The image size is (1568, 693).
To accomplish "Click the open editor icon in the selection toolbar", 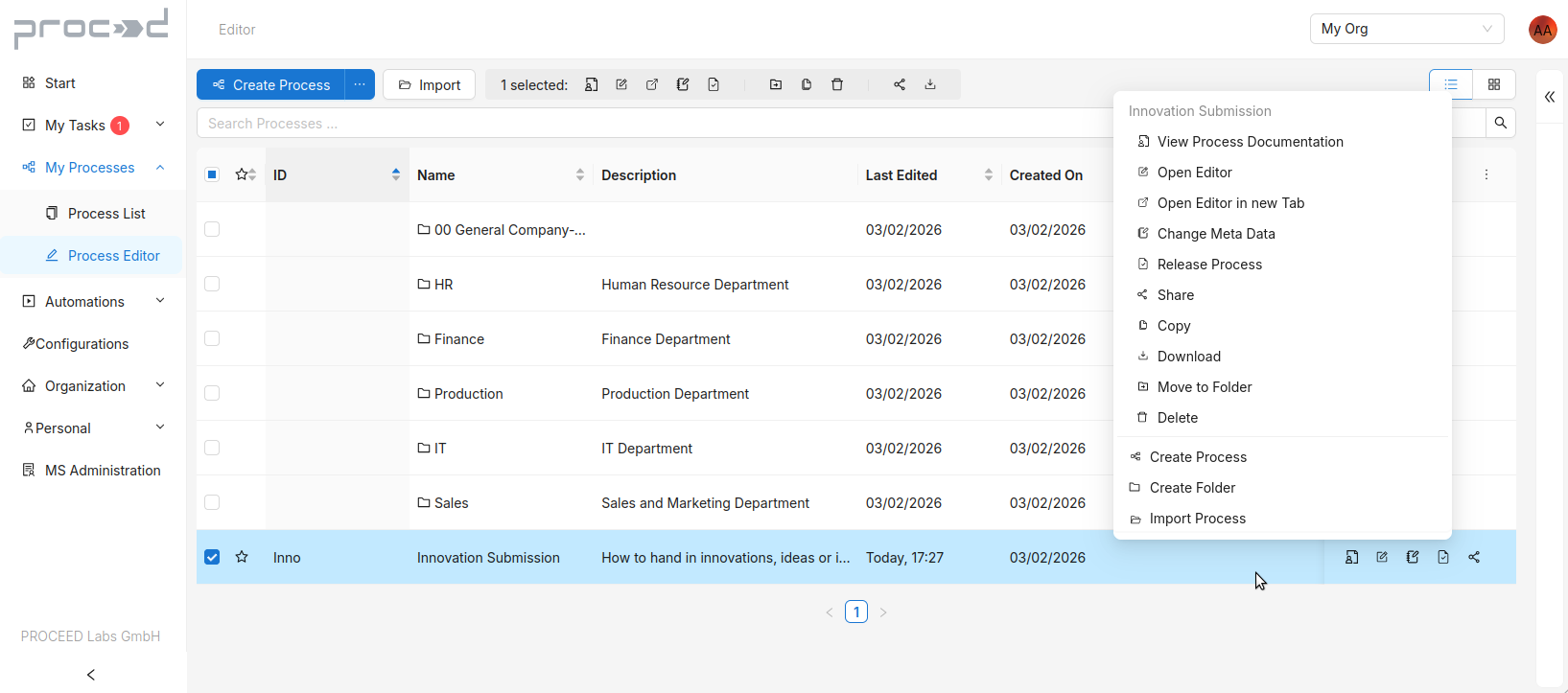I will point(621,84).
